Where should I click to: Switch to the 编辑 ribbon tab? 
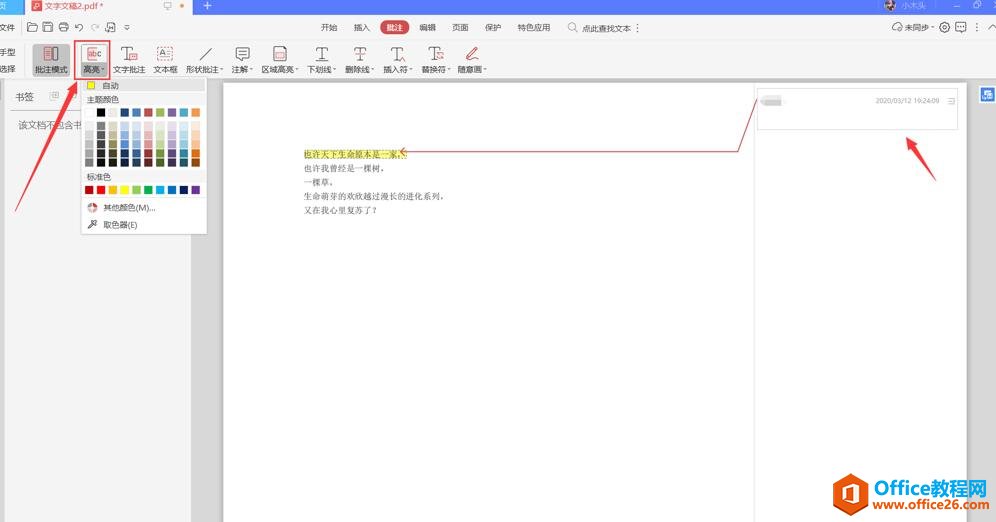click(427, 28)
